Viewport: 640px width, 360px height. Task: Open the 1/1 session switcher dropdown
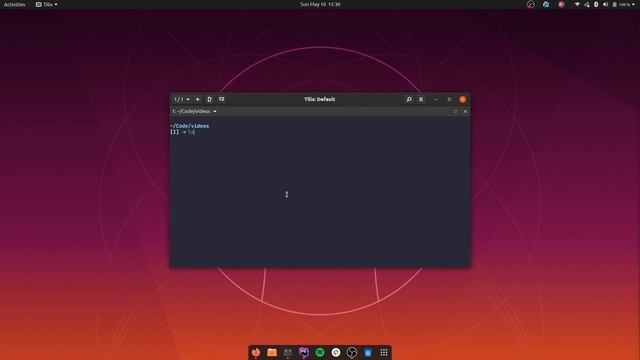182,99
